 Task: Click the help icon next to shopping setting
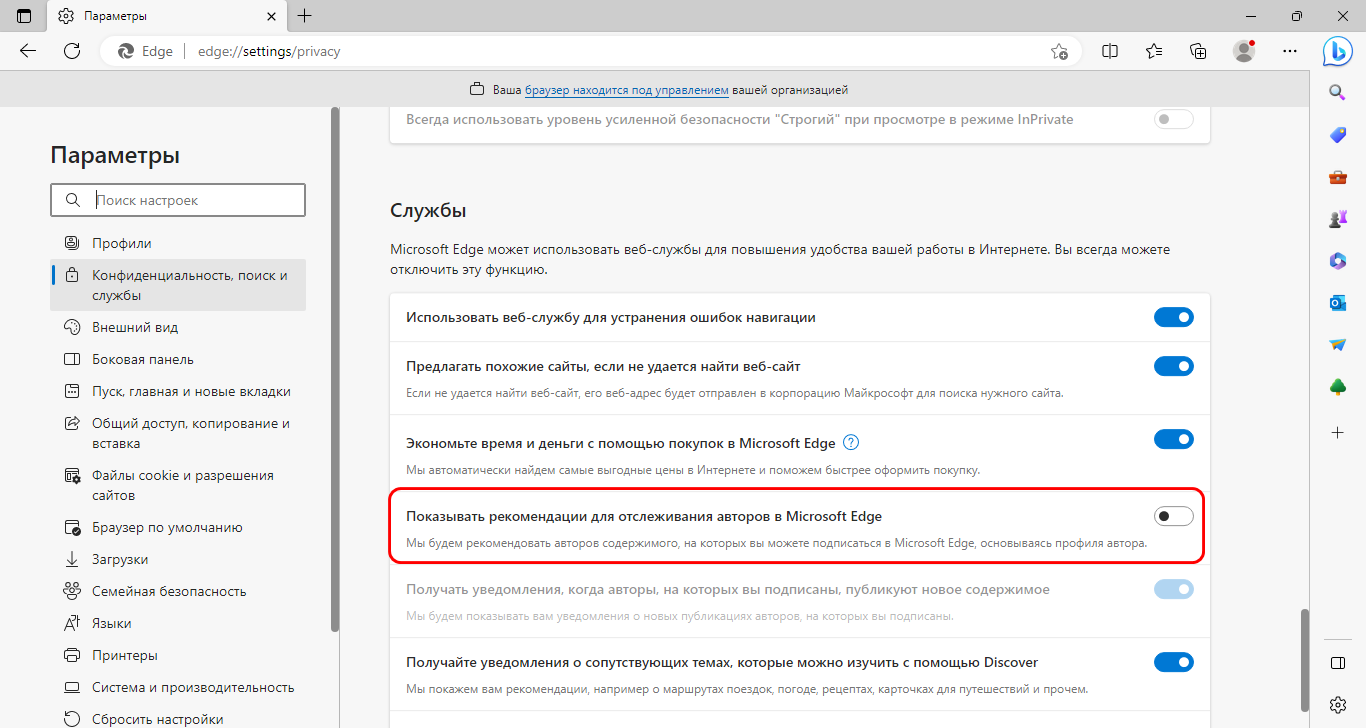click(x=851, y=442)
